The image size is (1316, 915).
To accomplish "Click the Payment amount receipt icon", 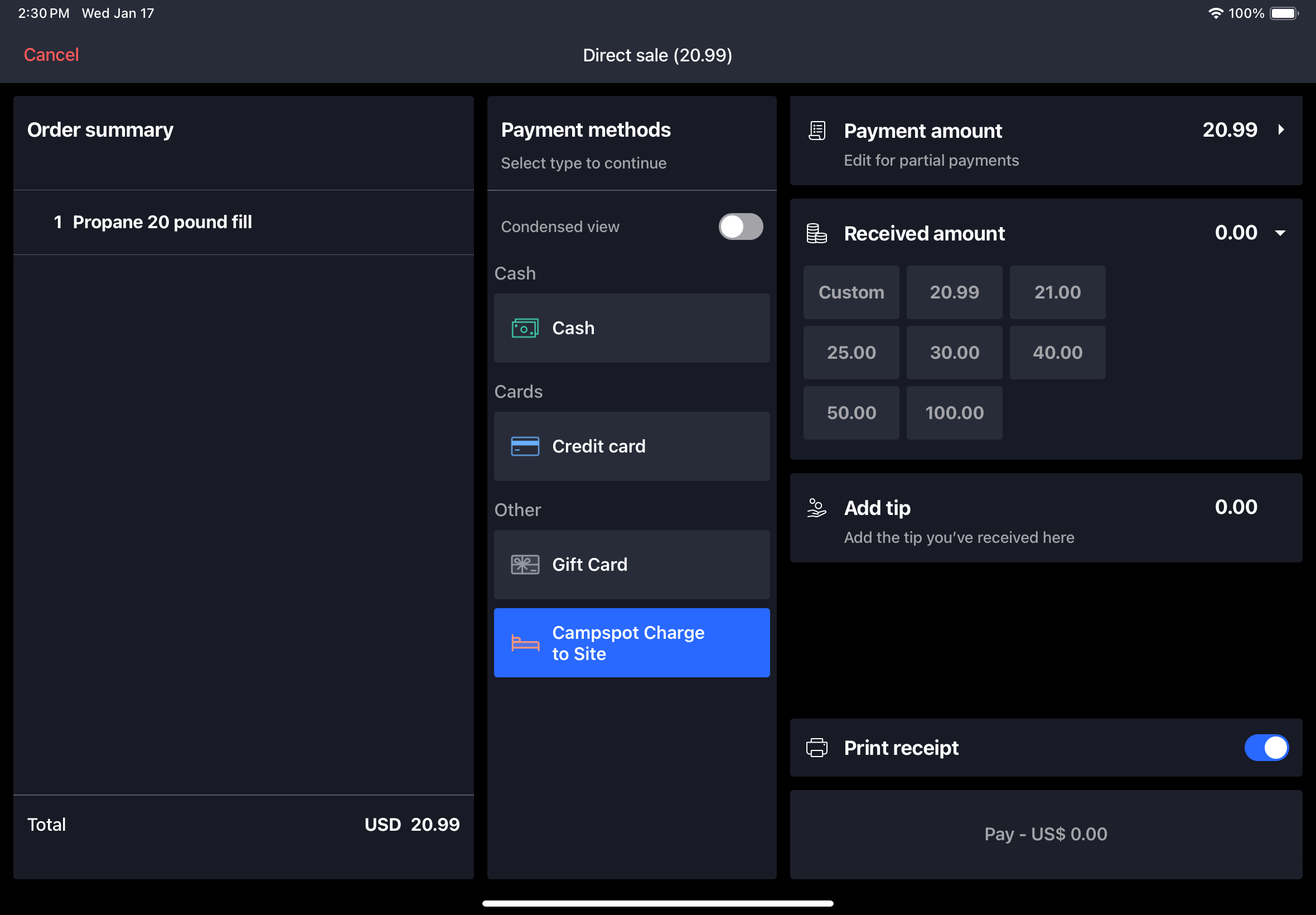I will (817, 130).
